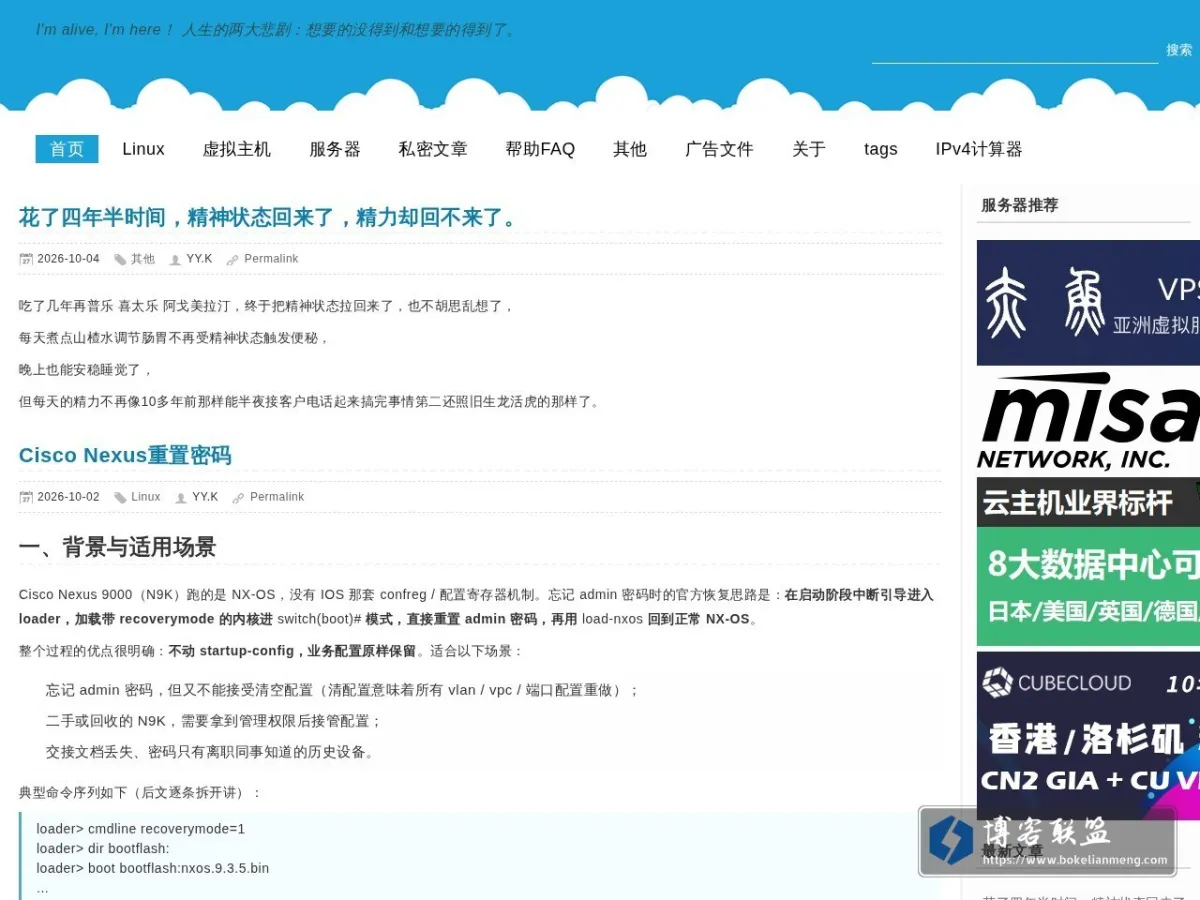Click link icon of Cisco post's Permalink
Screen dimensions: 1200x900
pyautogui.click(x=238, y=498)
